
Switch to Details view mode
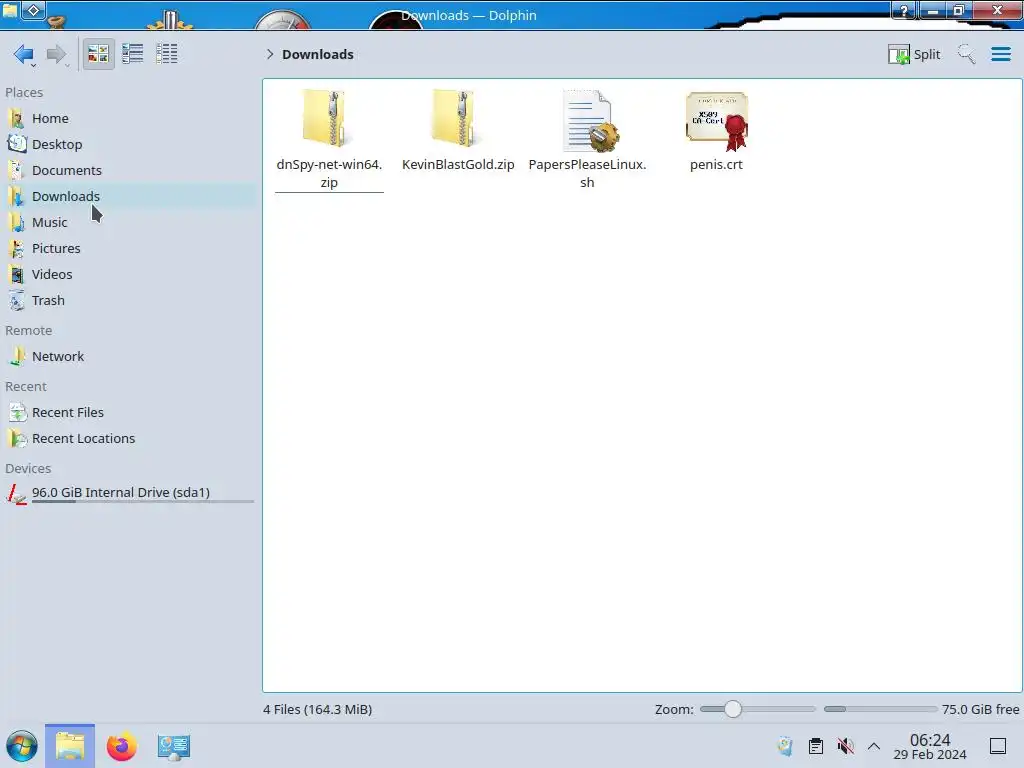(x=167, y=54)
